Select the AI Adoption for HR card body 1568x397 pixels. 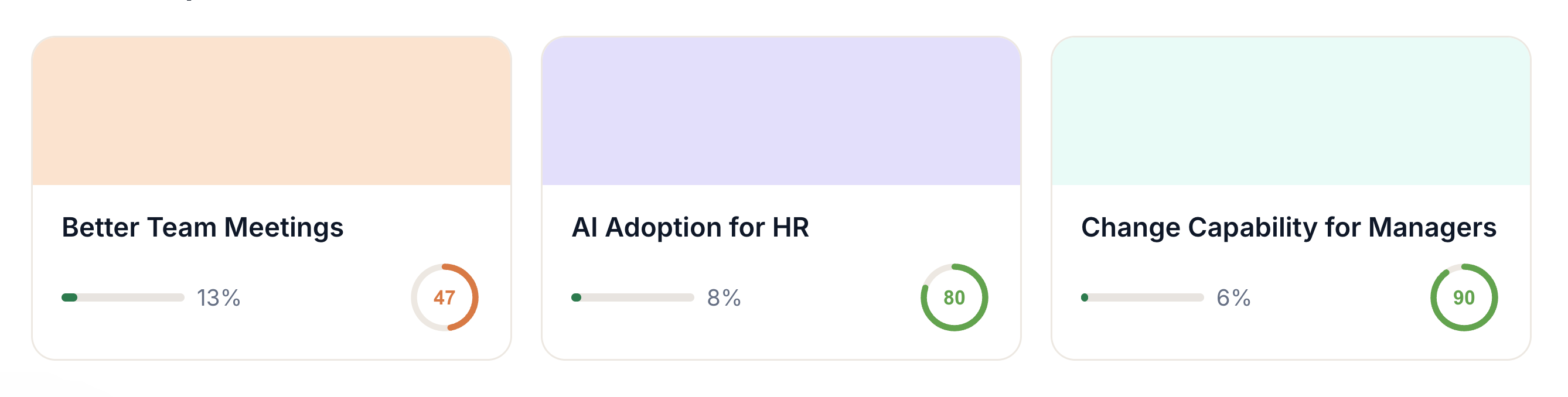(781, 272)
